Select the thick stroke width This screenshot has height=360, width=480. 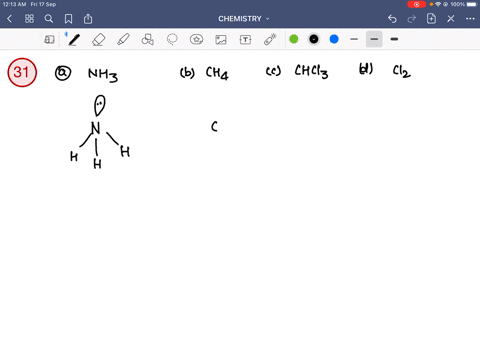click(394, 39)
